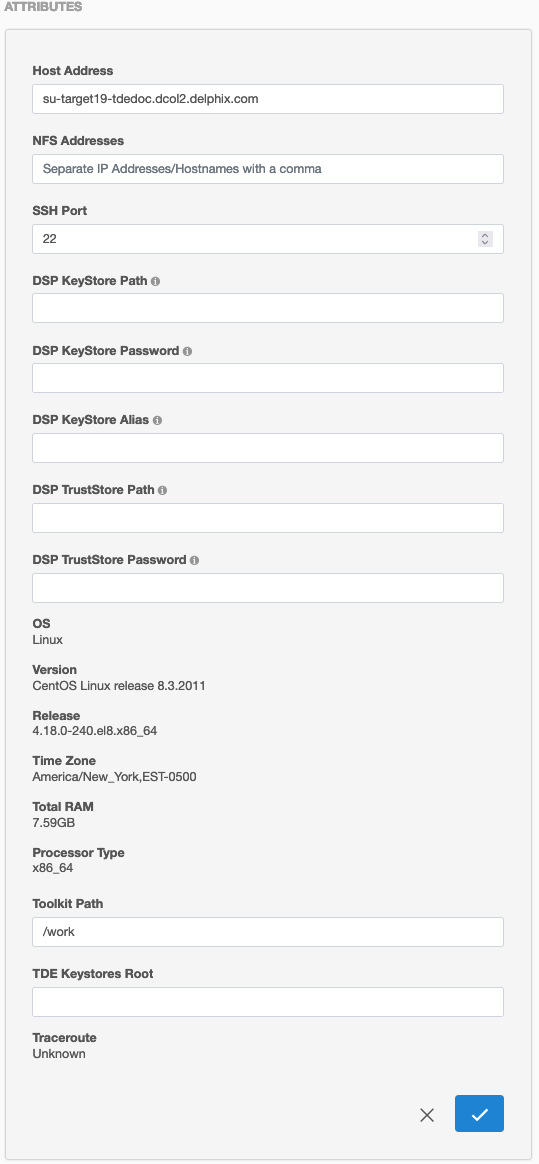Select the DSP TrustStore Path field
The width and height of the screenshot is (539, 1164).
[x=268, y=518]
